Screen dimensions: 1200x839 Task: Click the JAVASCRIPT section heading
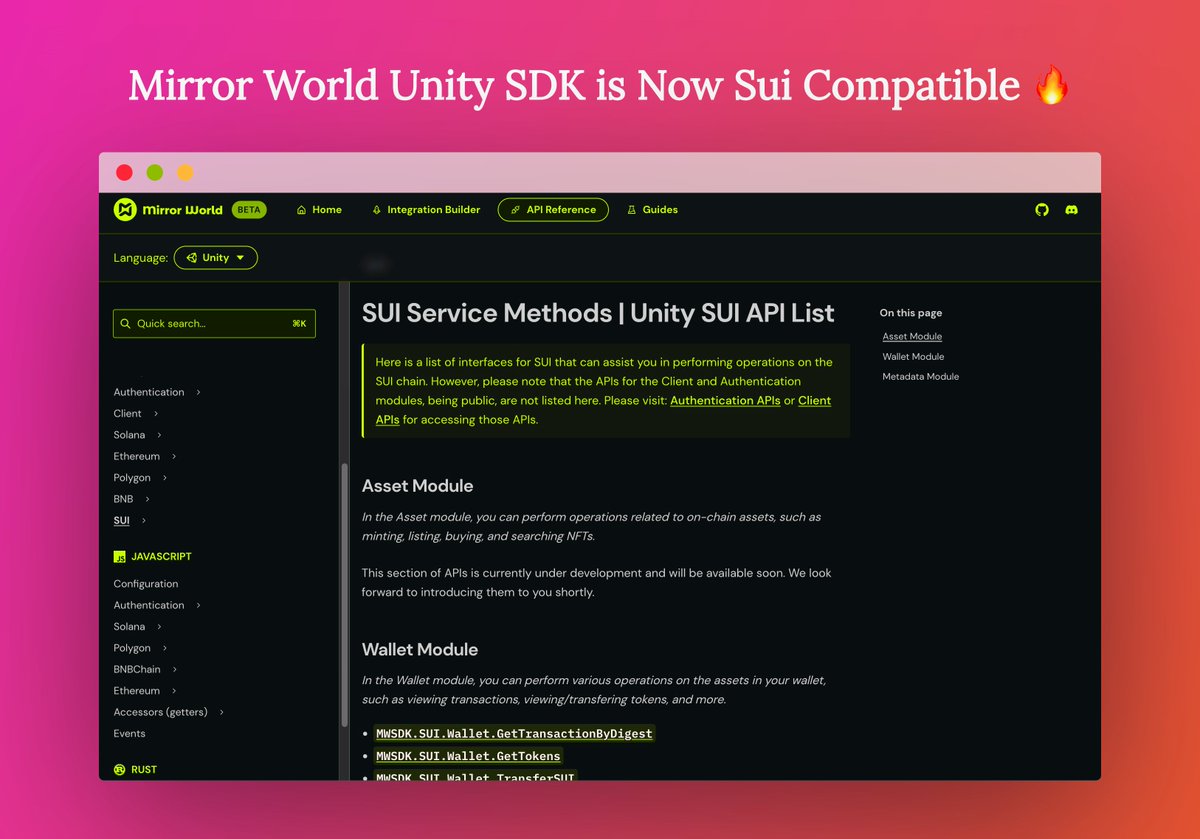pos(161,557)
